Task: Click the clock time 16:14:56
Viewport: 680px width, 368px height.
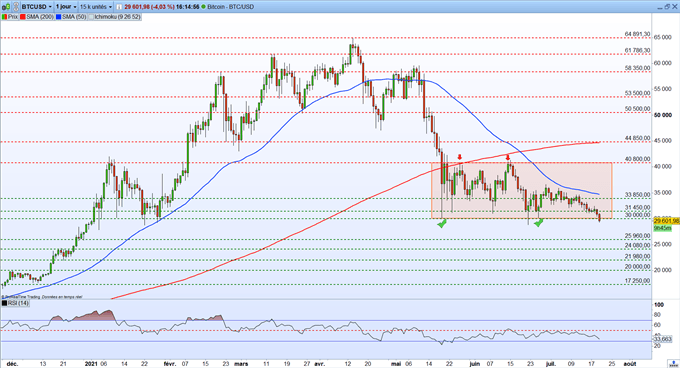Action: [x=187, y=7]
